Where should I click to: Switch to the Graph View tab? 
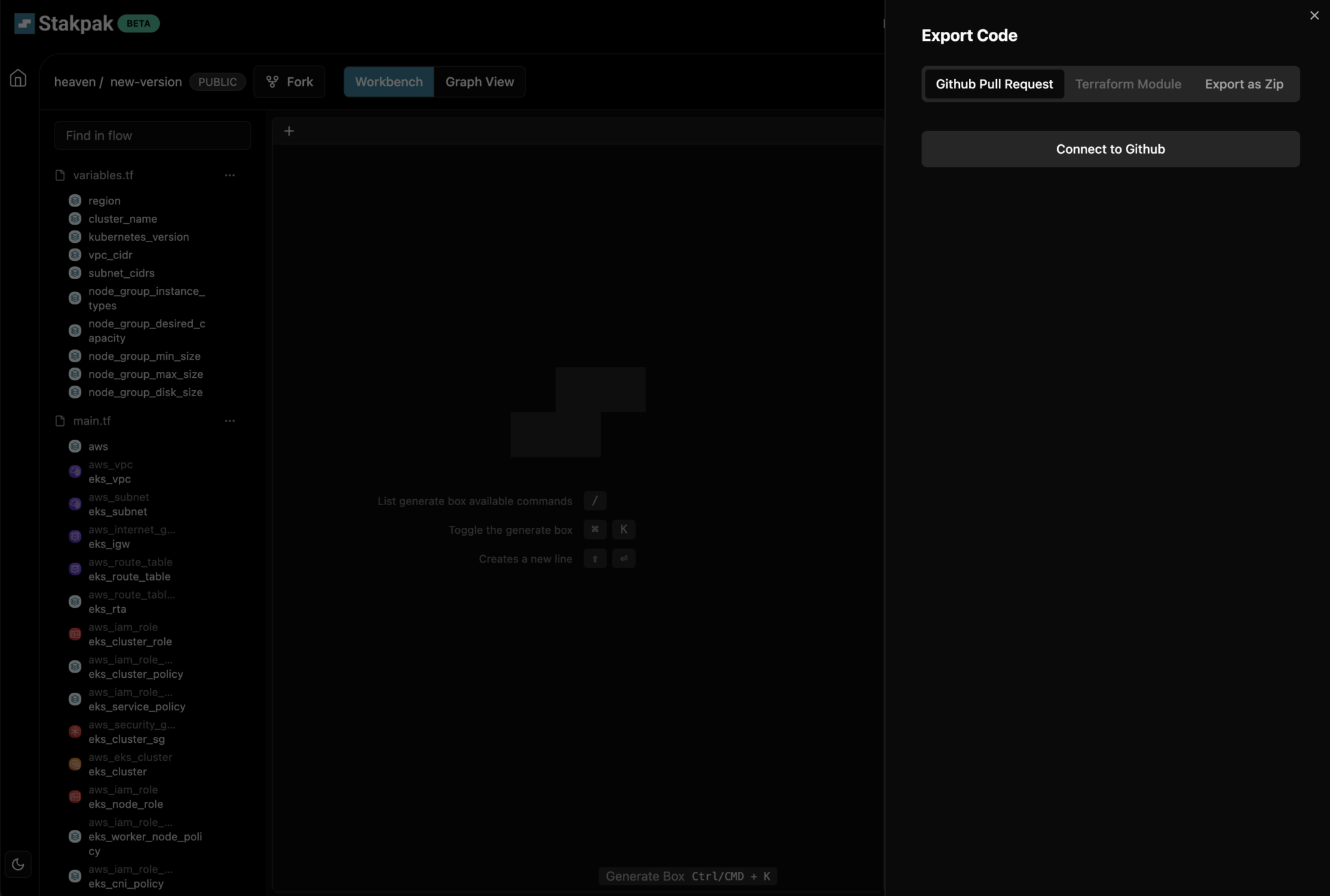pyautogui.click(x=479, y=82)
